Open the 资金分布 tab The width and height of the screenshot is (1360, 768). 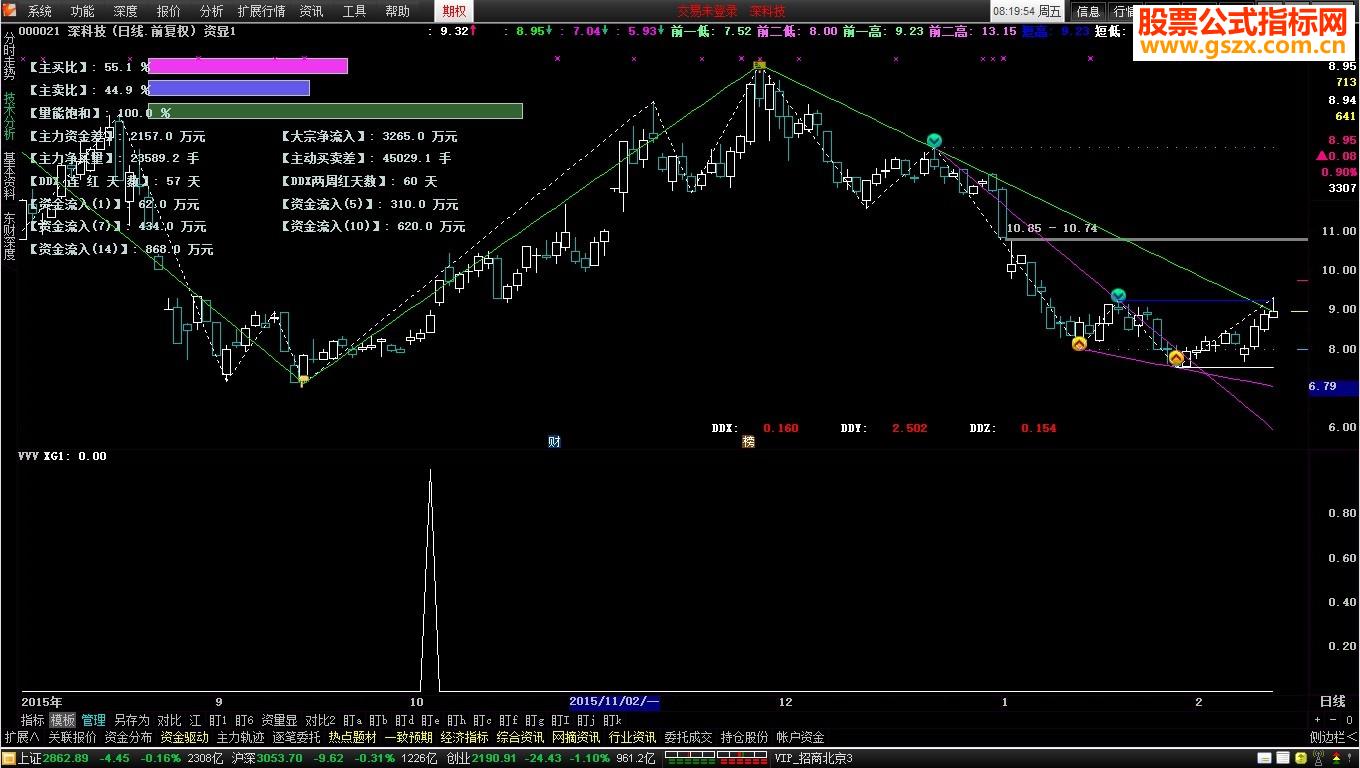click(x=128, y=737)
